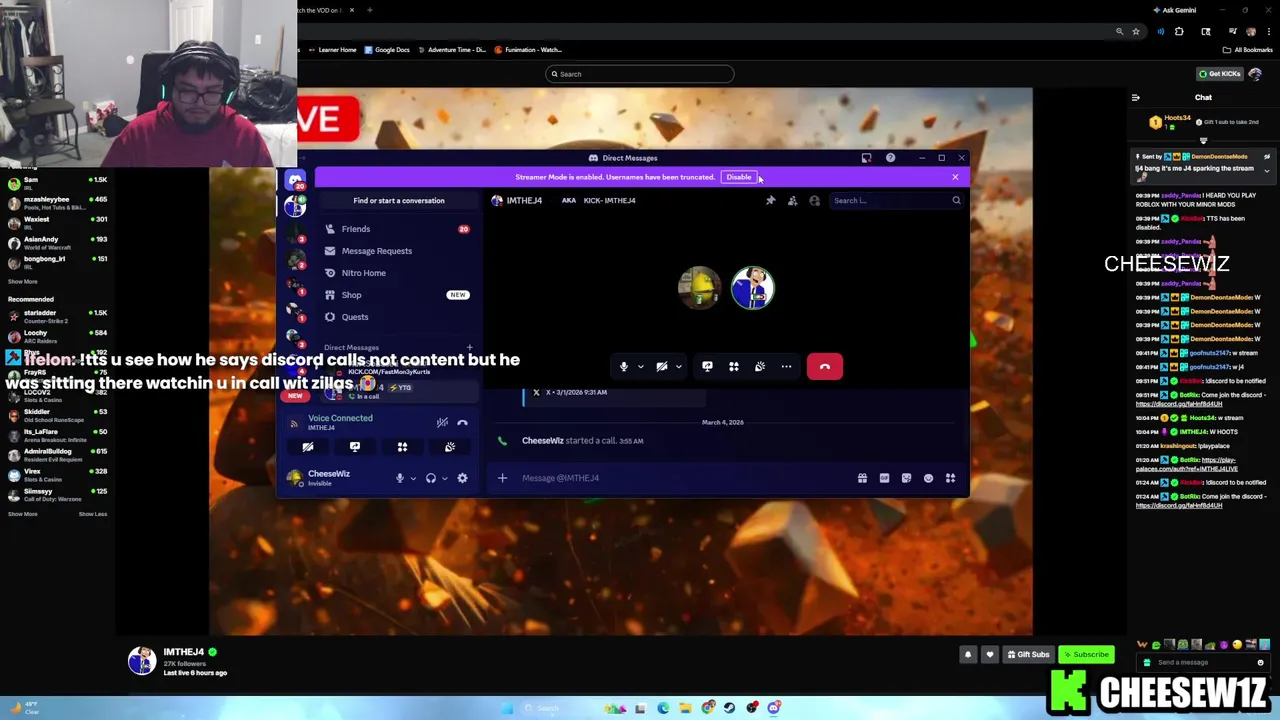This screenshot has height=720, width=1280.
Task: Bookmark the page with the star icon
Action: coord(1136,32)
